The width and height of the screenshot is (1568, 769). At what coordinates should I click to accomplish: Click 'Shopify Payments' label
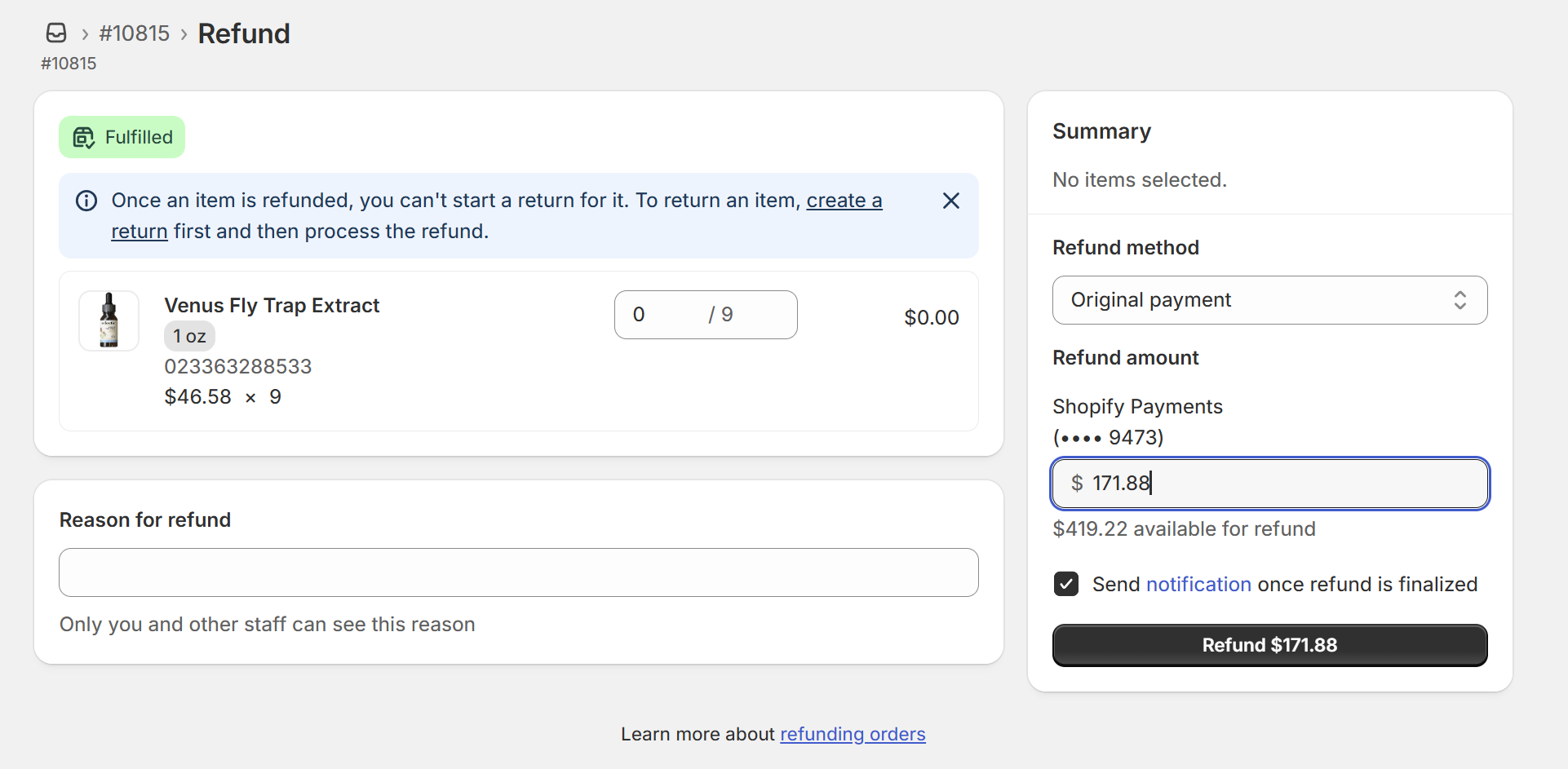pos(1137,406)
